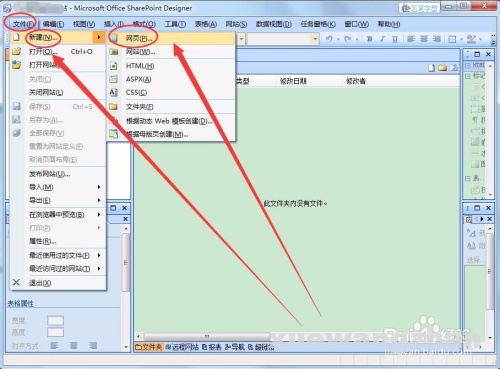Open the 数据视图(D) menu

274,24
